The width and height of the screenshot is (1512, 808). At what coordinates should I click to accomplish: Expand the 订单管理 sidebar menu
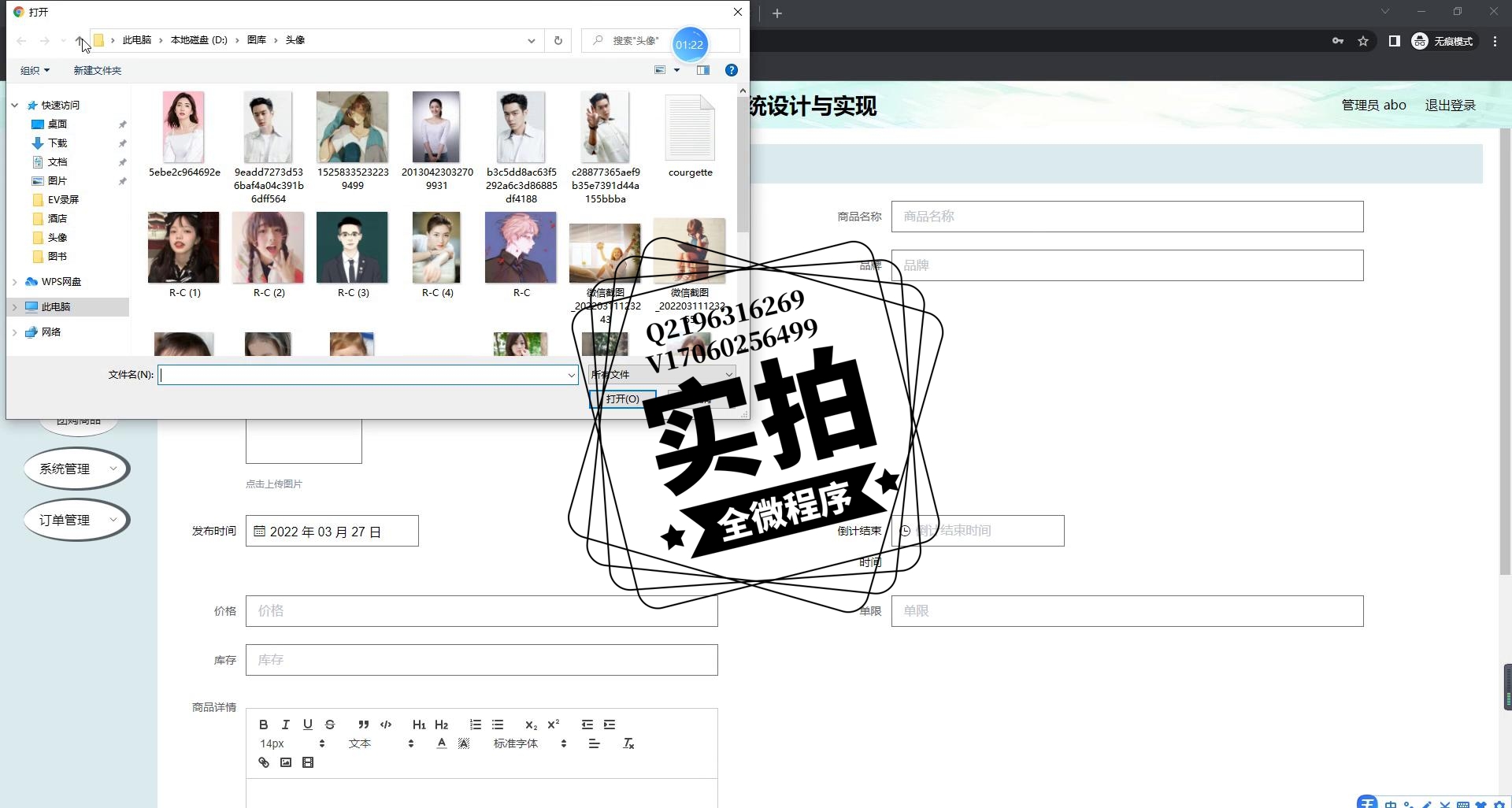pyautogui.click(x=76, y=520)
